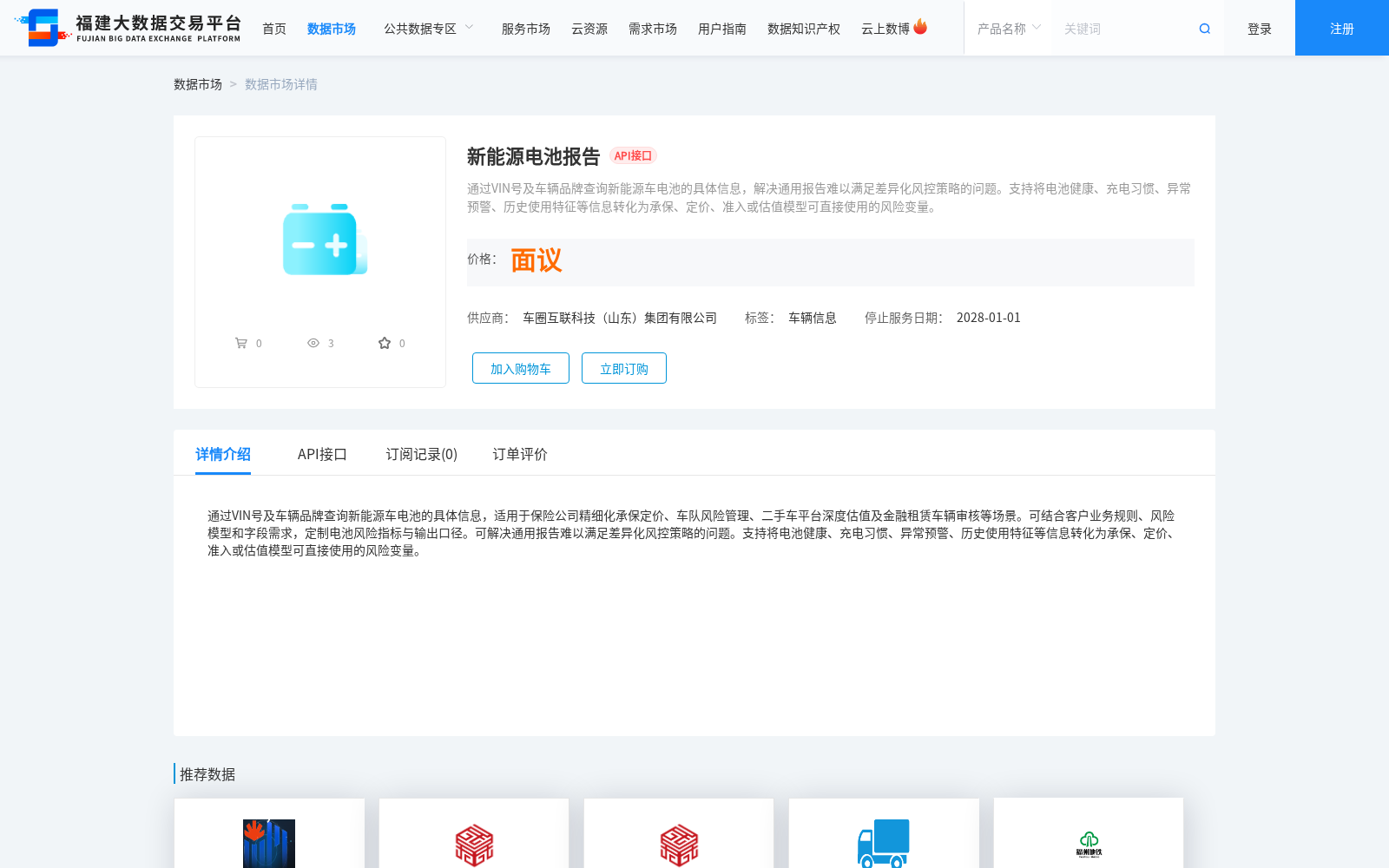The image size is (1389, 868).
Task: Switch to the 订单评价 tab
Action: point(520,454)
